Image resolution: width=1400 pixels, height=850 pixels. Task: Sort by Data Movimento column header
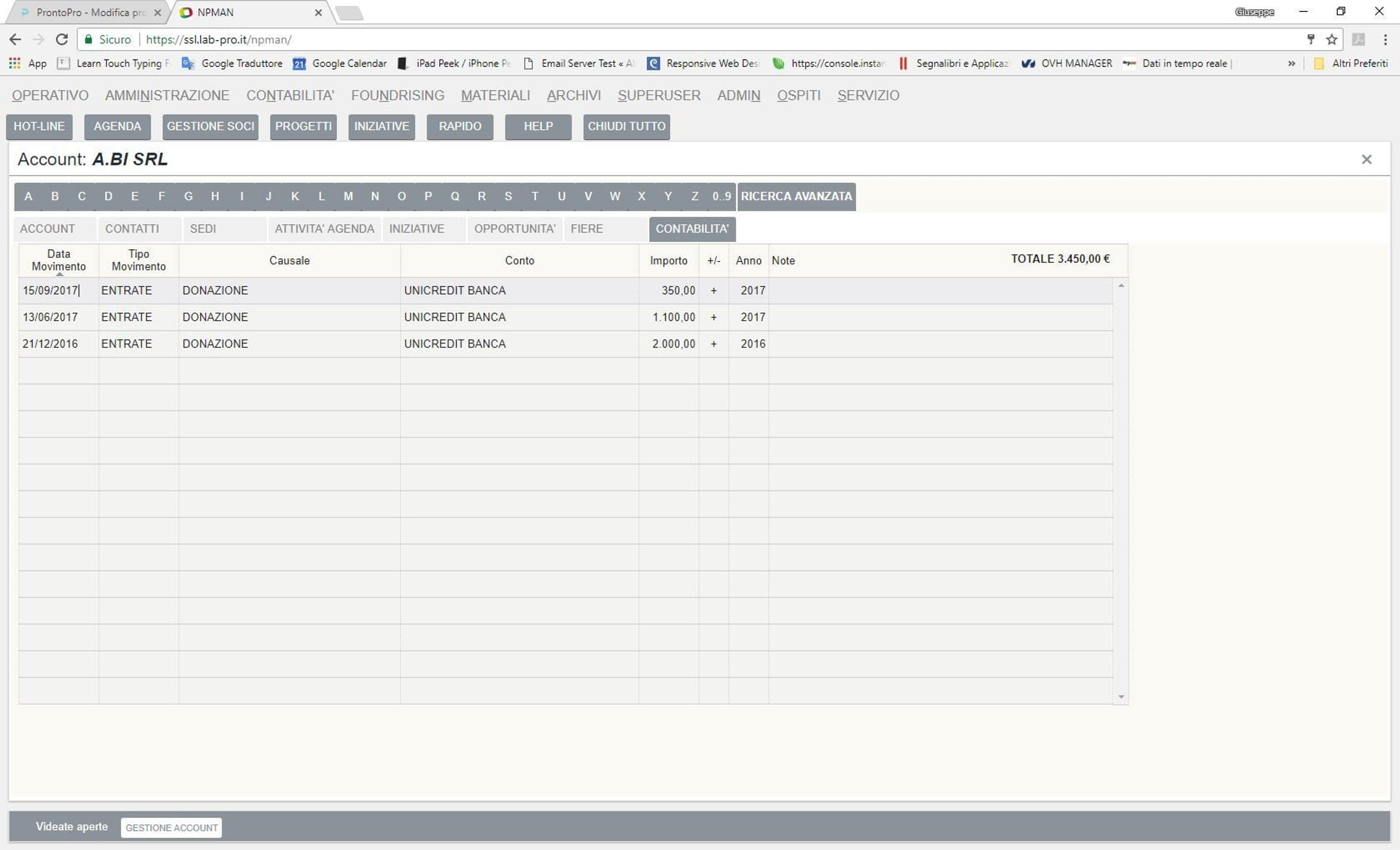point(59,260)
